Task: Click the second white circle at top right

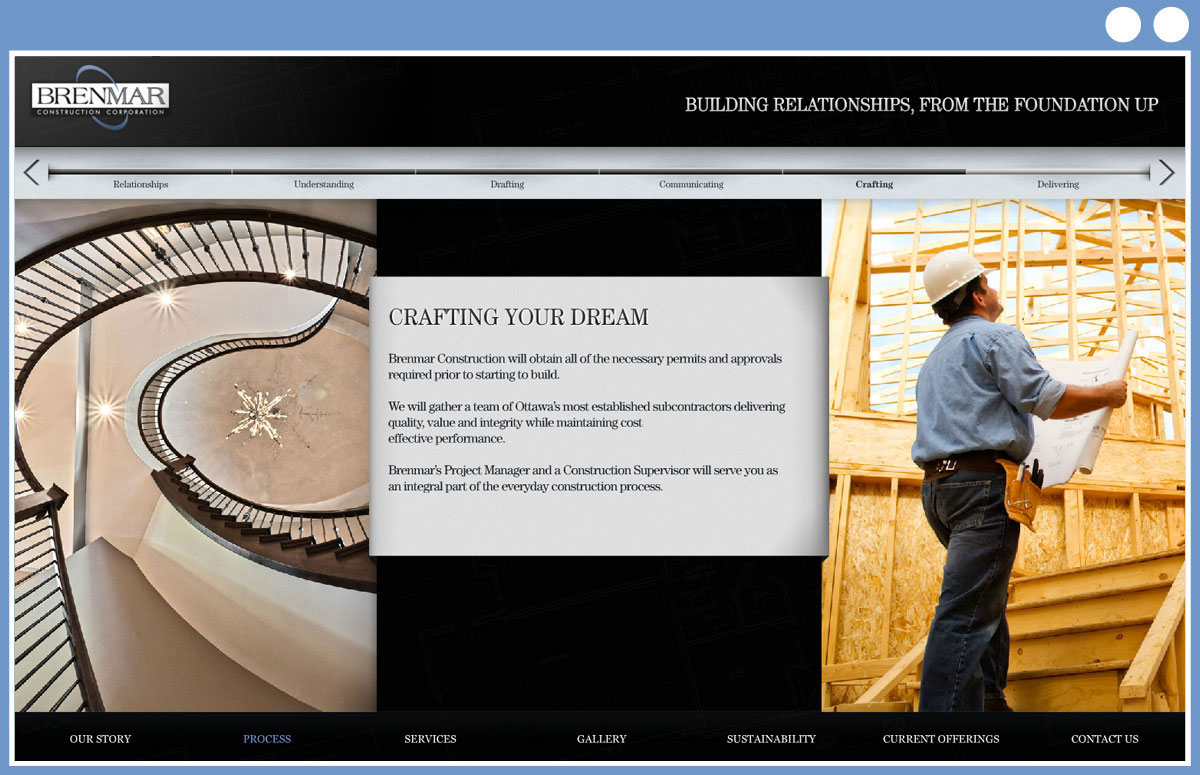Action: pos(1171,25)
